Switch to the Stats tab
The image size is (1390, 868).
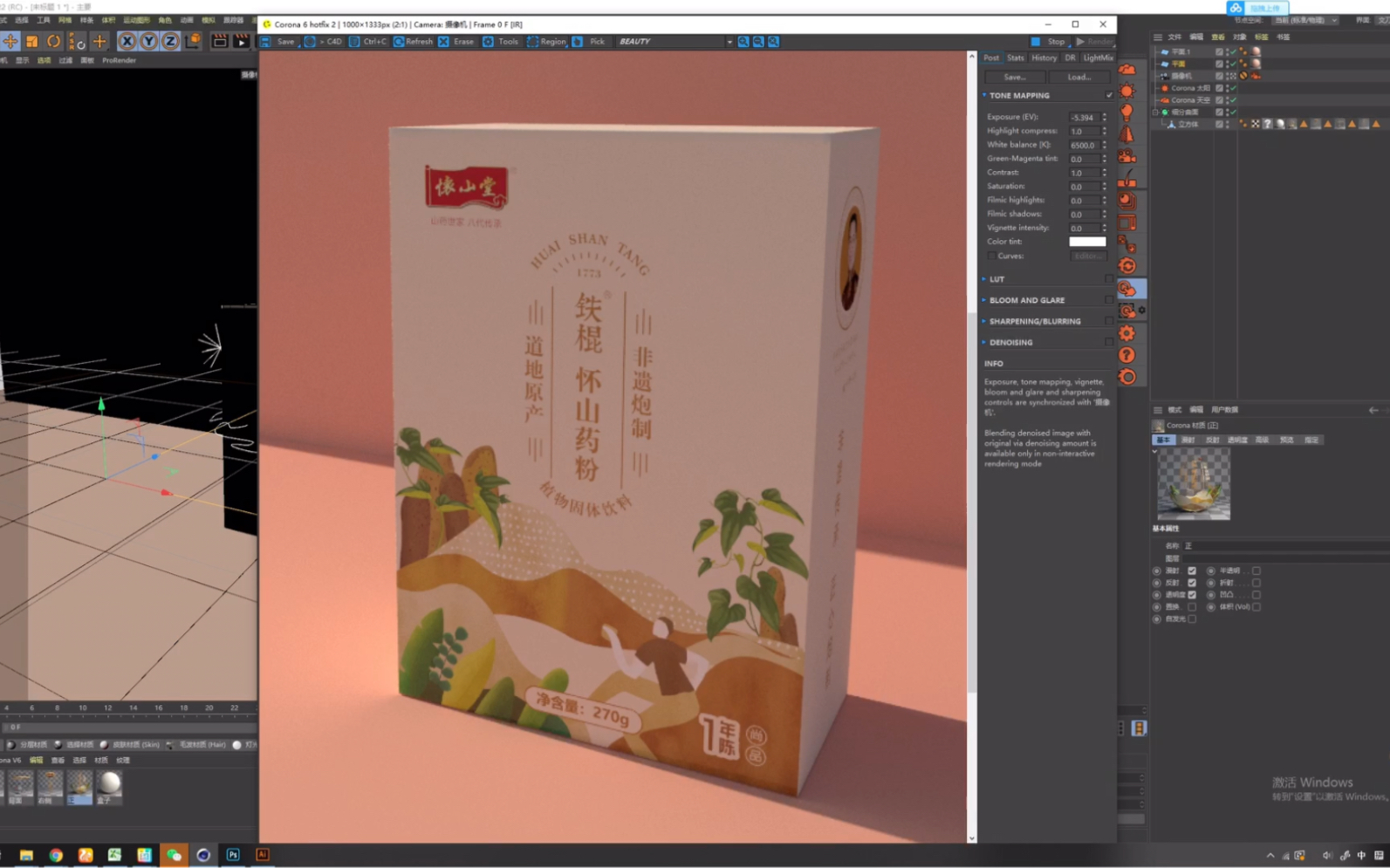coord(1015,58)
